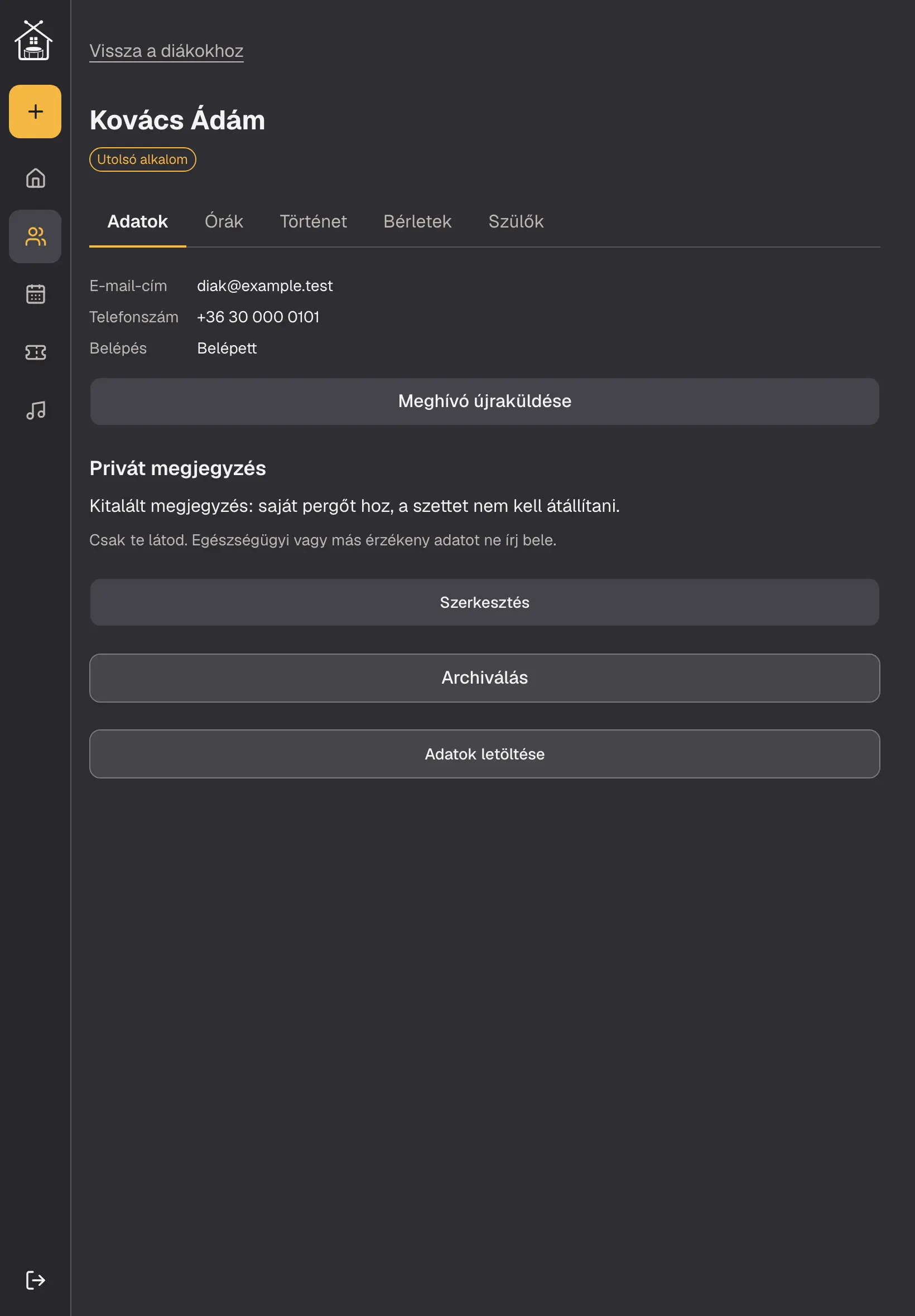This screenshot has height=1316, width=915.
Task: Click the Telefonszám label
Action: click(x=134, y=317)
